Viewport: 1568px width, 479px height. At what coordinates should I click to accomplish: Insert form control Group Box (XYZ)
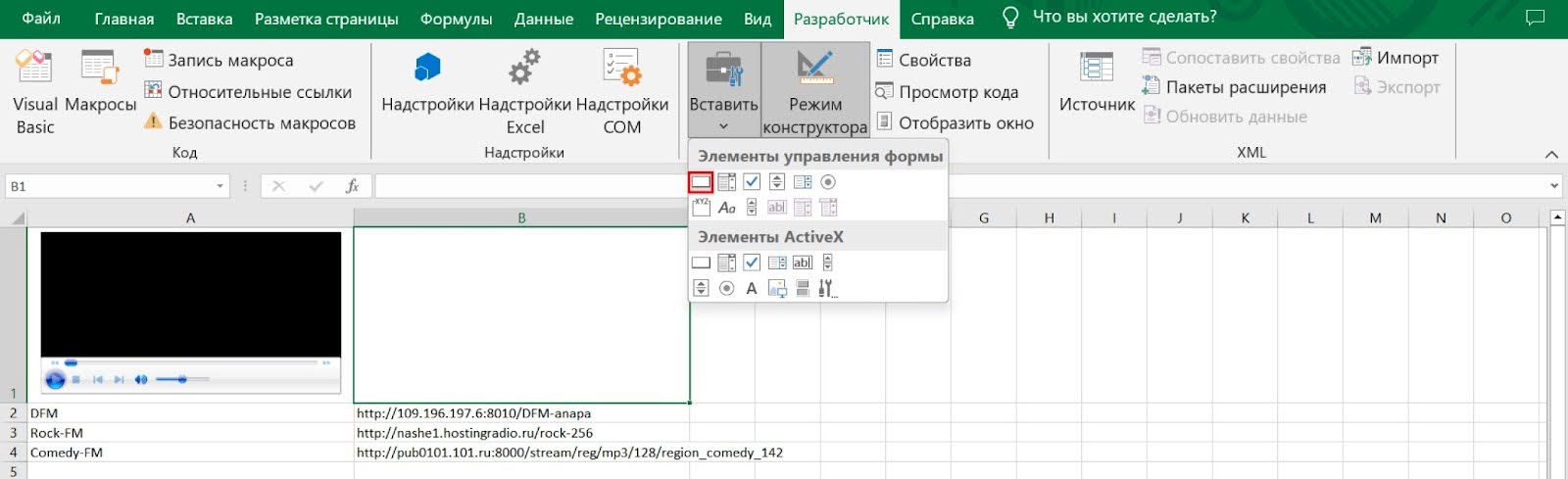pyautogui.click(x=701, y=207)
